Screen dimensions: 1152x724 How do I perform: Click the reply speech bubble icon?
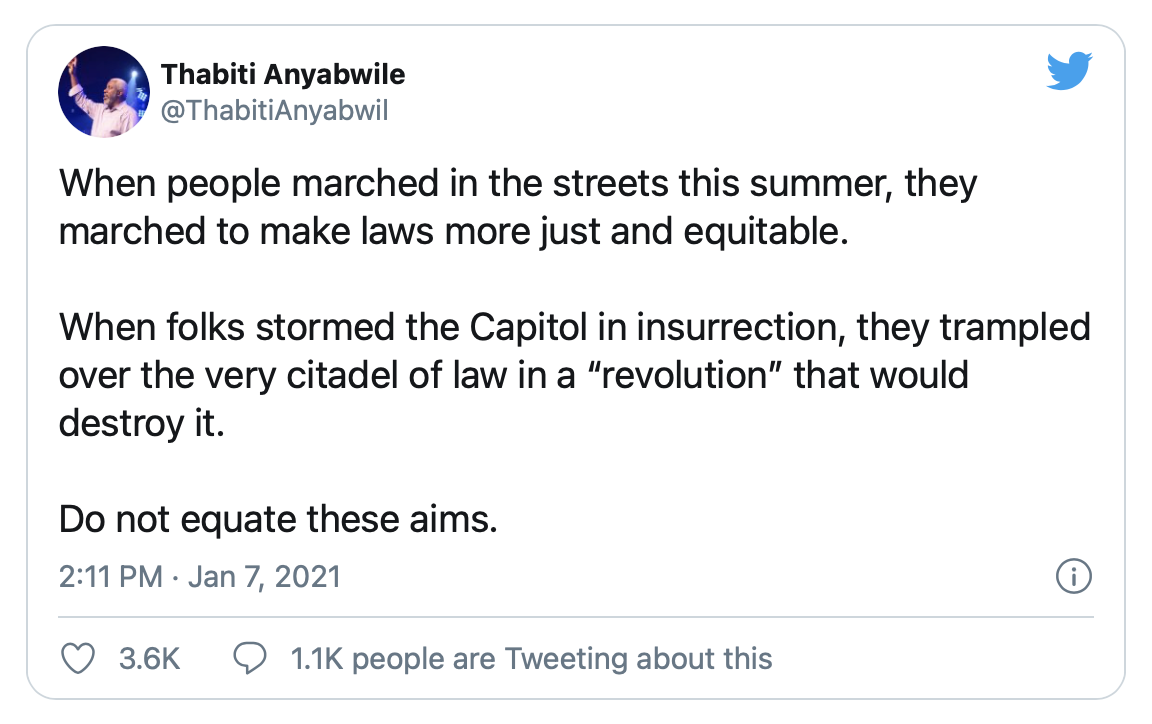pyautogui.click(x=249, y=658)
